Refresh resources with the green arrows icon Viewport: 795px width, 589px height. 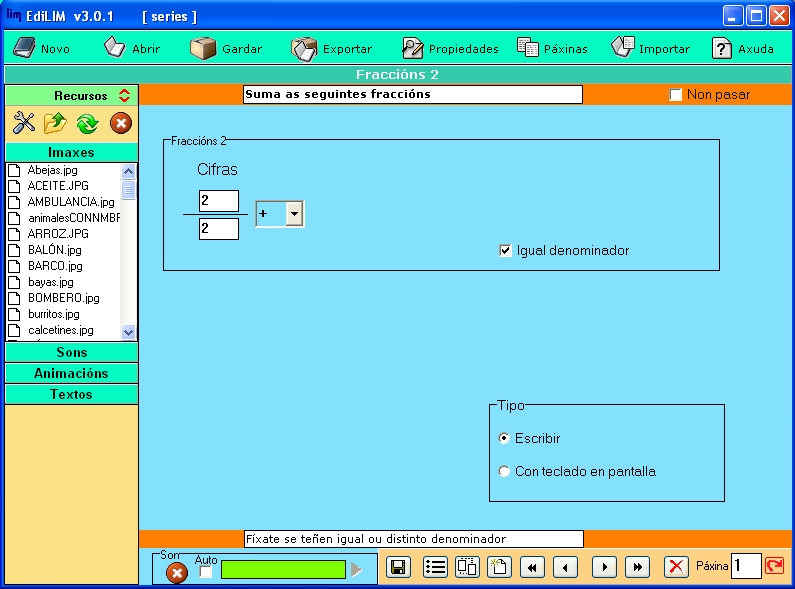87,123
